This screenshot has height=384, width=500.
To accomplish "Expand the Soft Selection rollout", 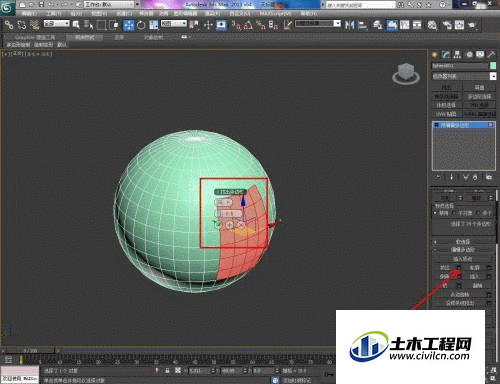I will (x=463, y=241).
